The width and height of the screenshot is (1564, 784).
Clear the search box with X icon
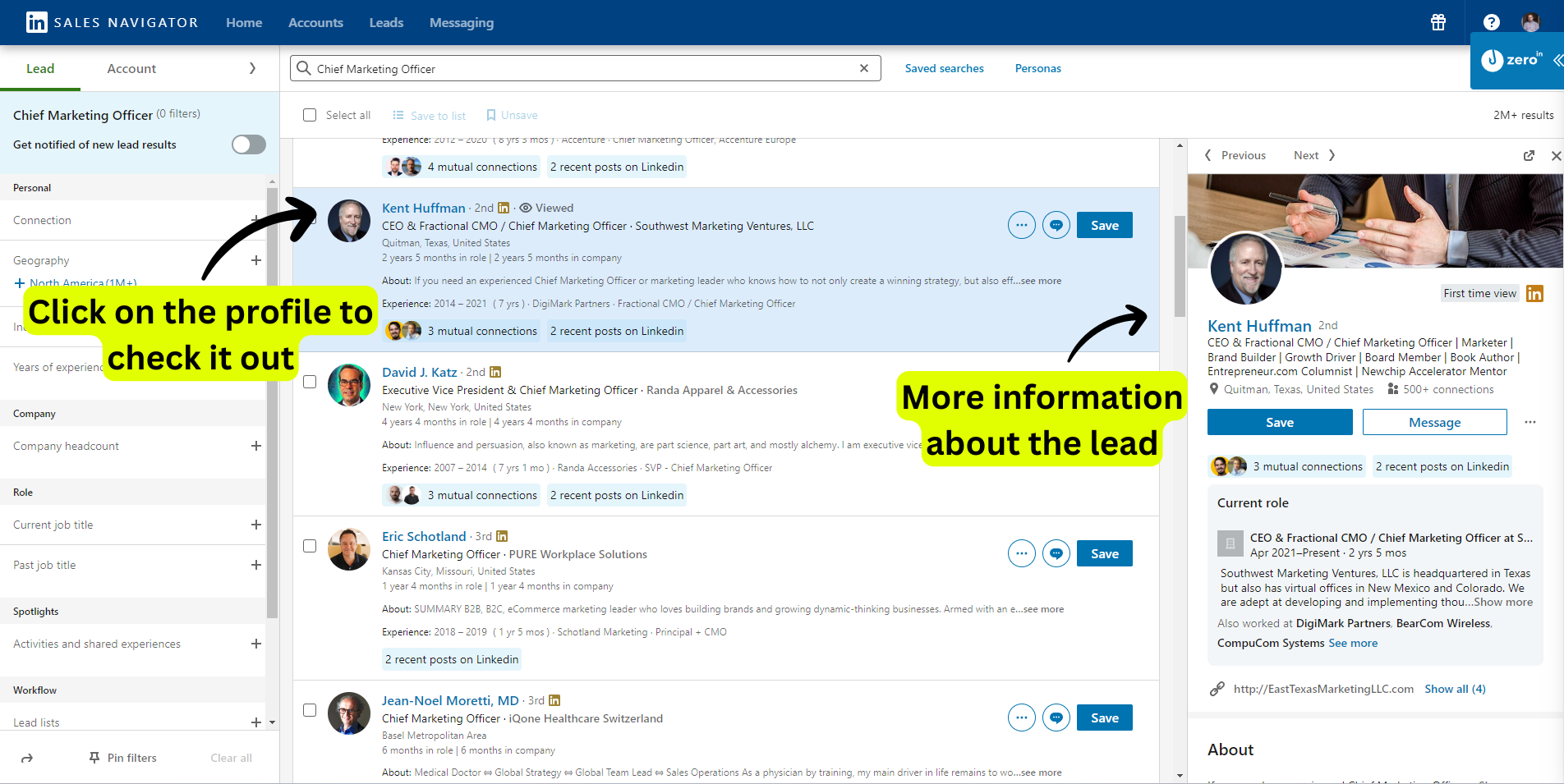(864, 68)
